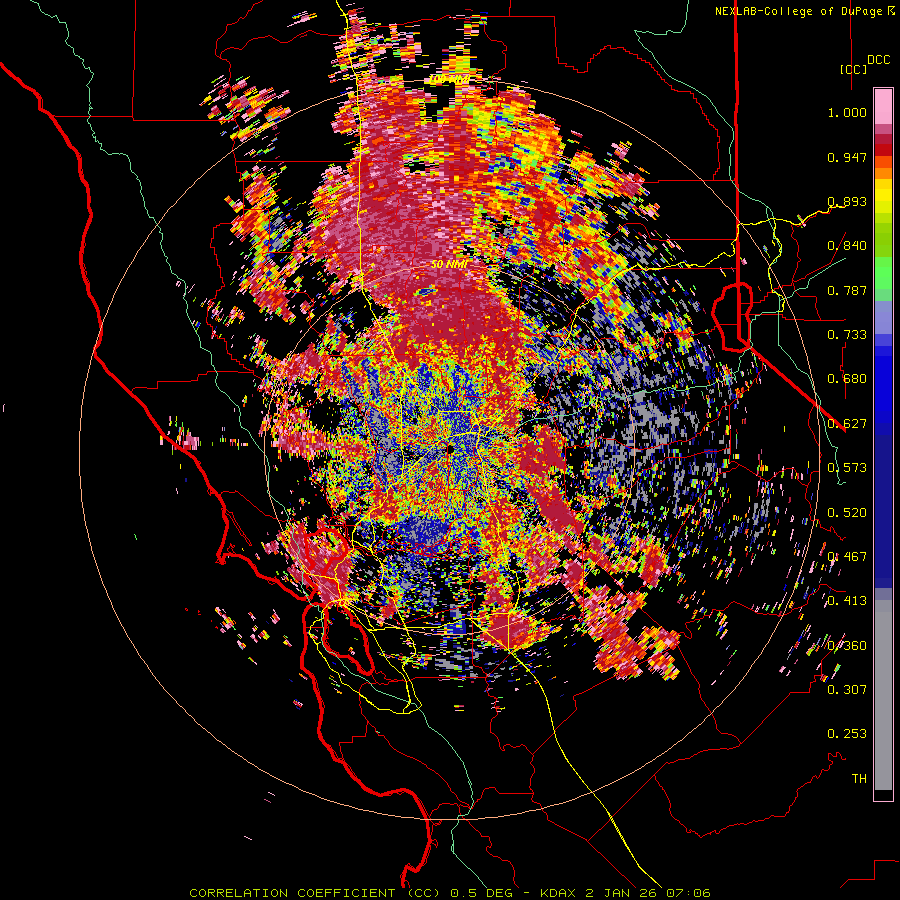Select the 0.360 scale value
The width and height of the screenshot is (900, 900).
click(847, 646)
